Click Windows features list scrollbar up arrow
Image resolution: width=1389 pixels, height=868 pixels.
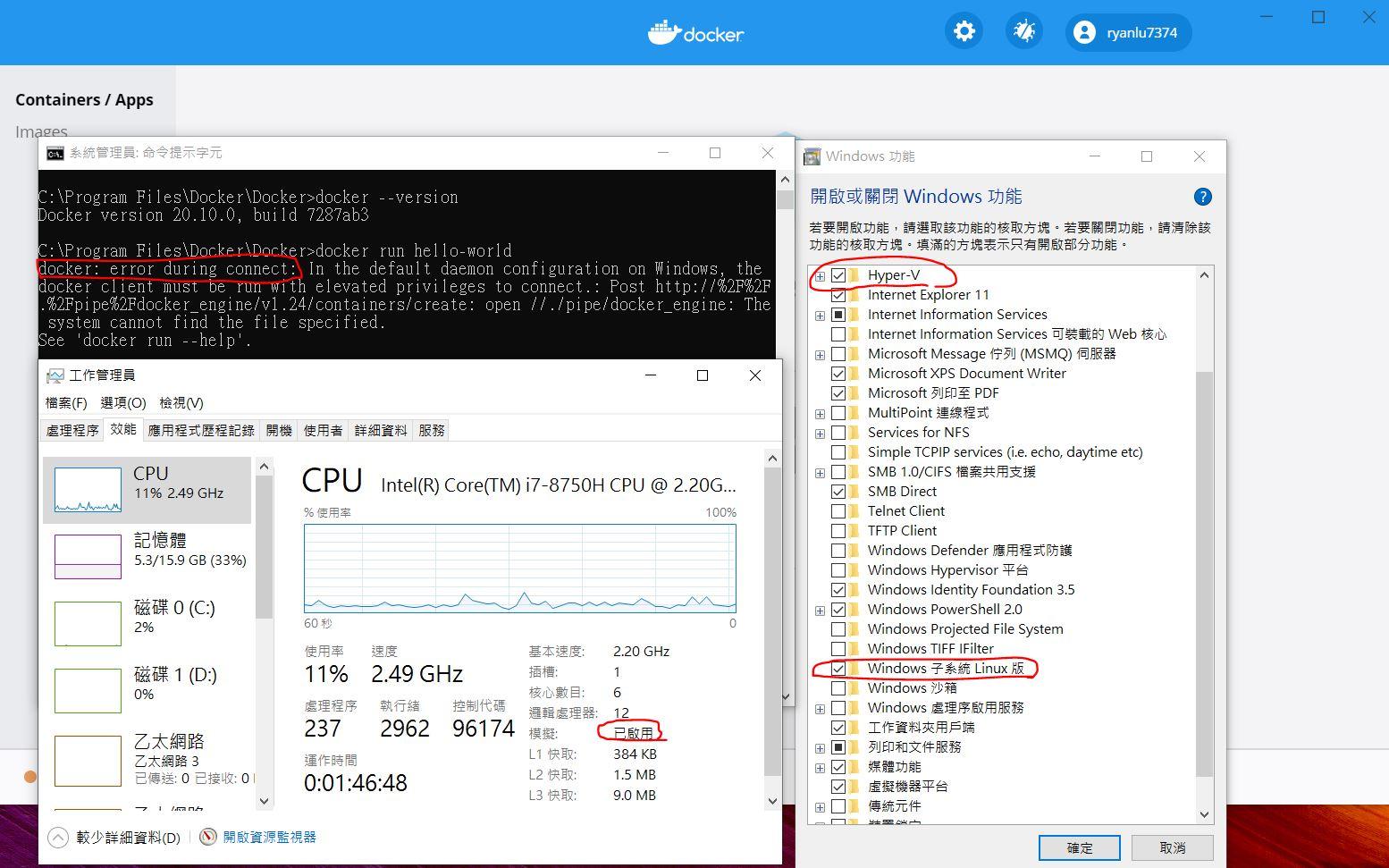coord(1204,274)
